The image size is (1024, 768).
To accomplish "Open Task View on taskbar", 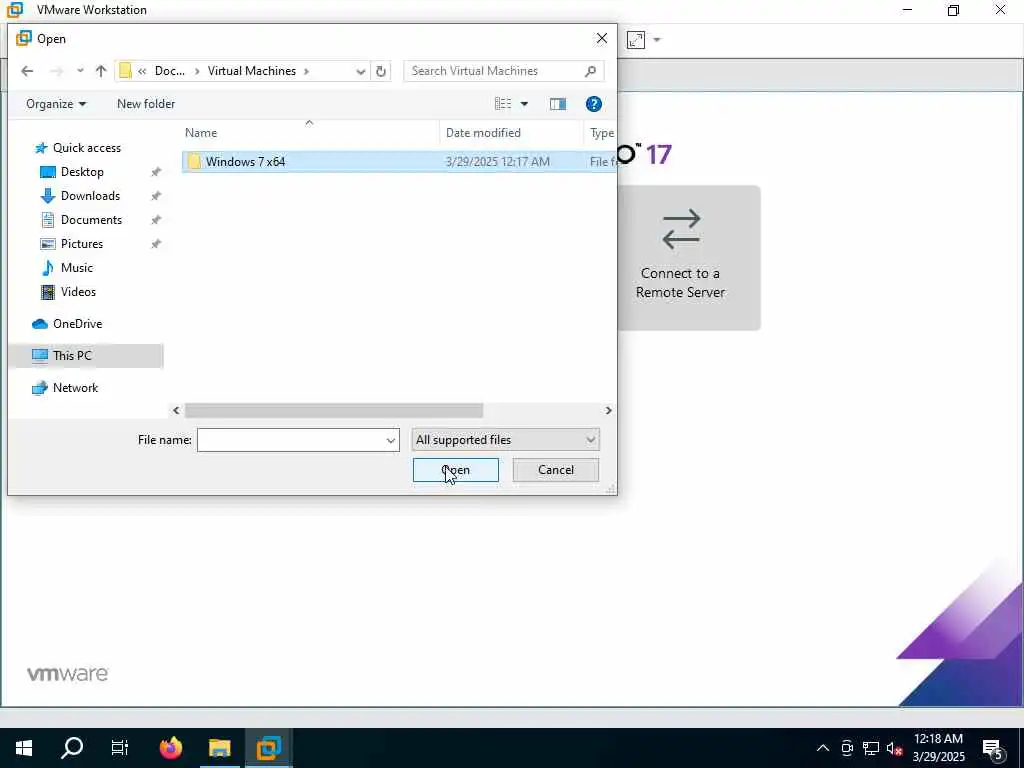I will [x=120, y=748].
